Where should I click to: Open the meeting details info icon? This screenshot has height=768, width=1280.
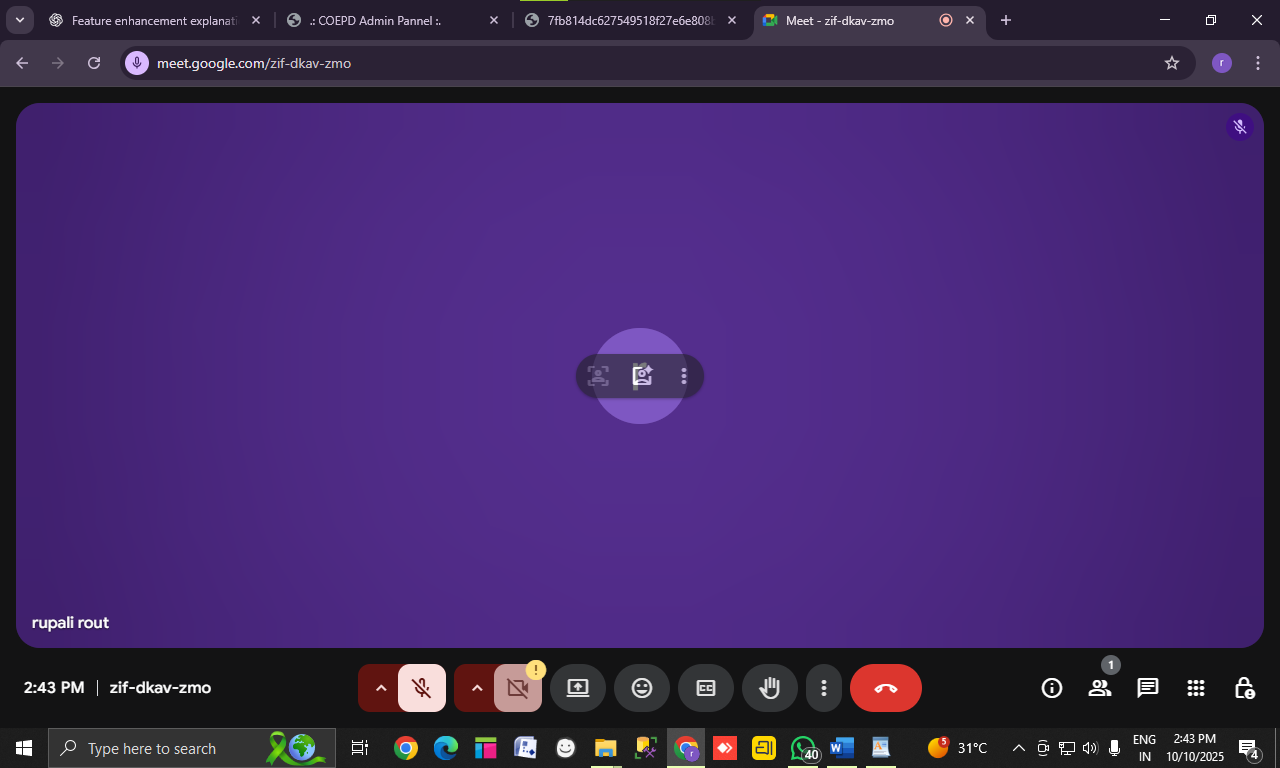pos(1051,688)
